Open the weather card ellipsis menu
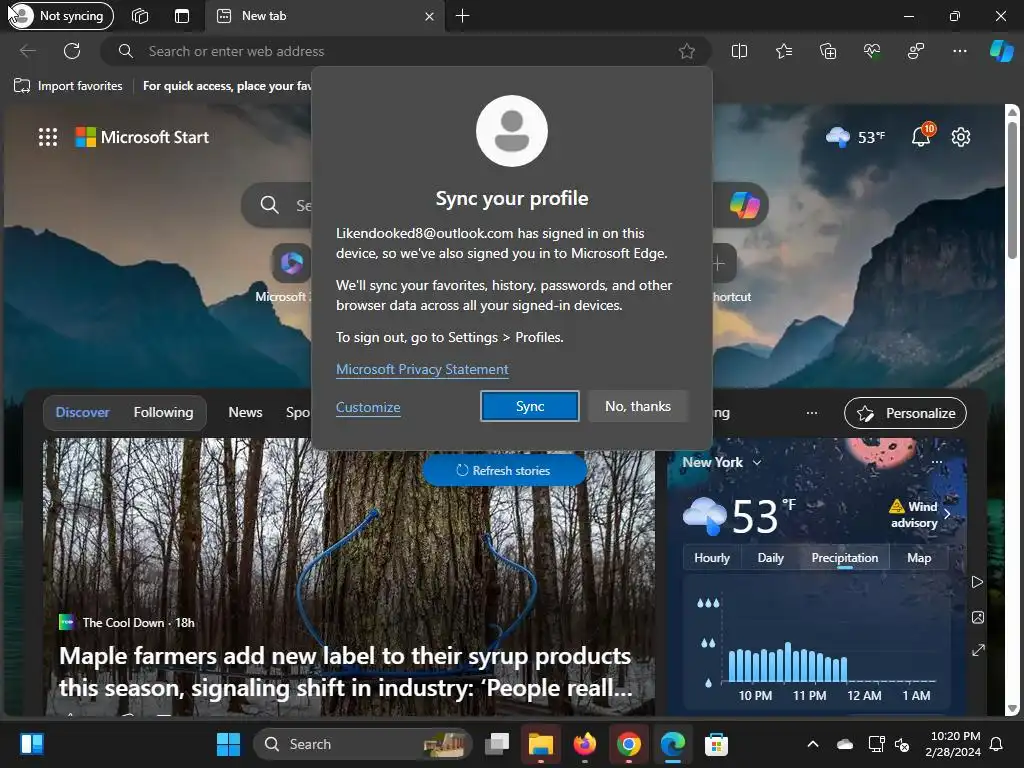 click(936, 462)
